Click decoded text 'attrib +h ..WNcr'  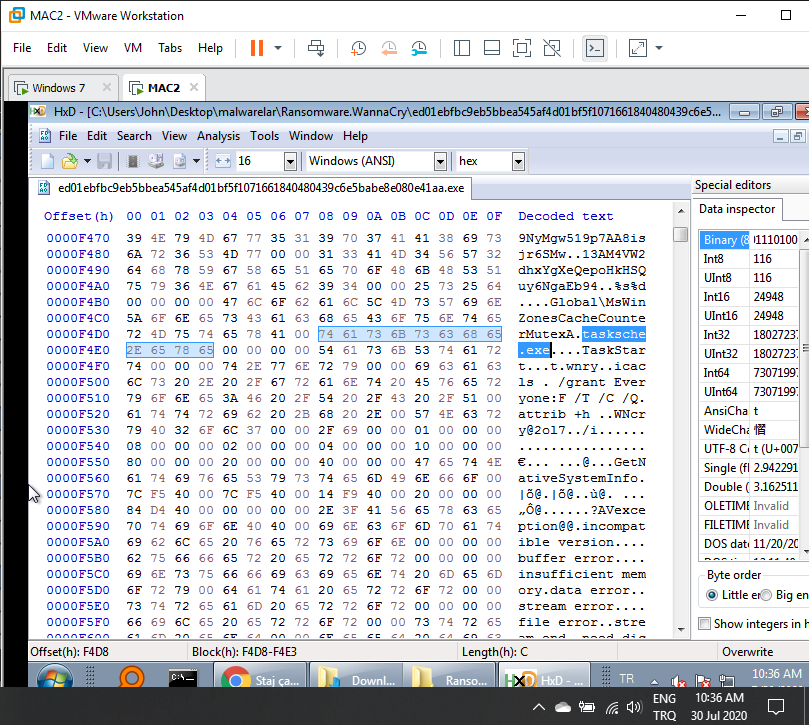(581, 414)
